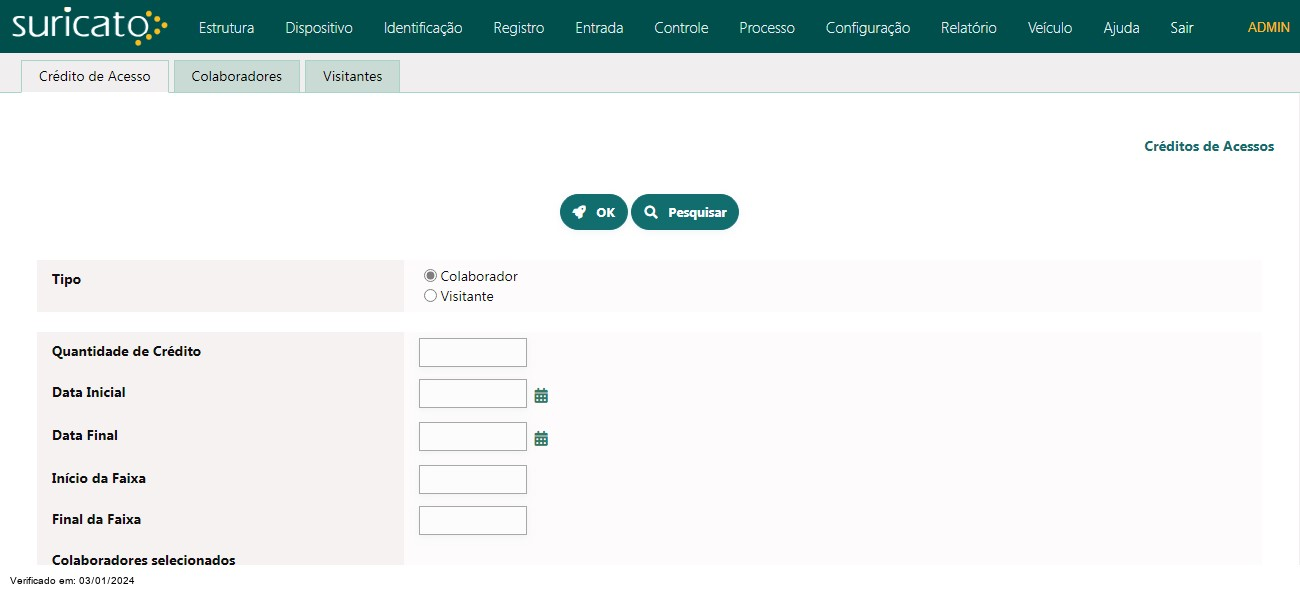Click the ADMIN user label
The image size is (1300, 595).
click(x=1269, y=28)
